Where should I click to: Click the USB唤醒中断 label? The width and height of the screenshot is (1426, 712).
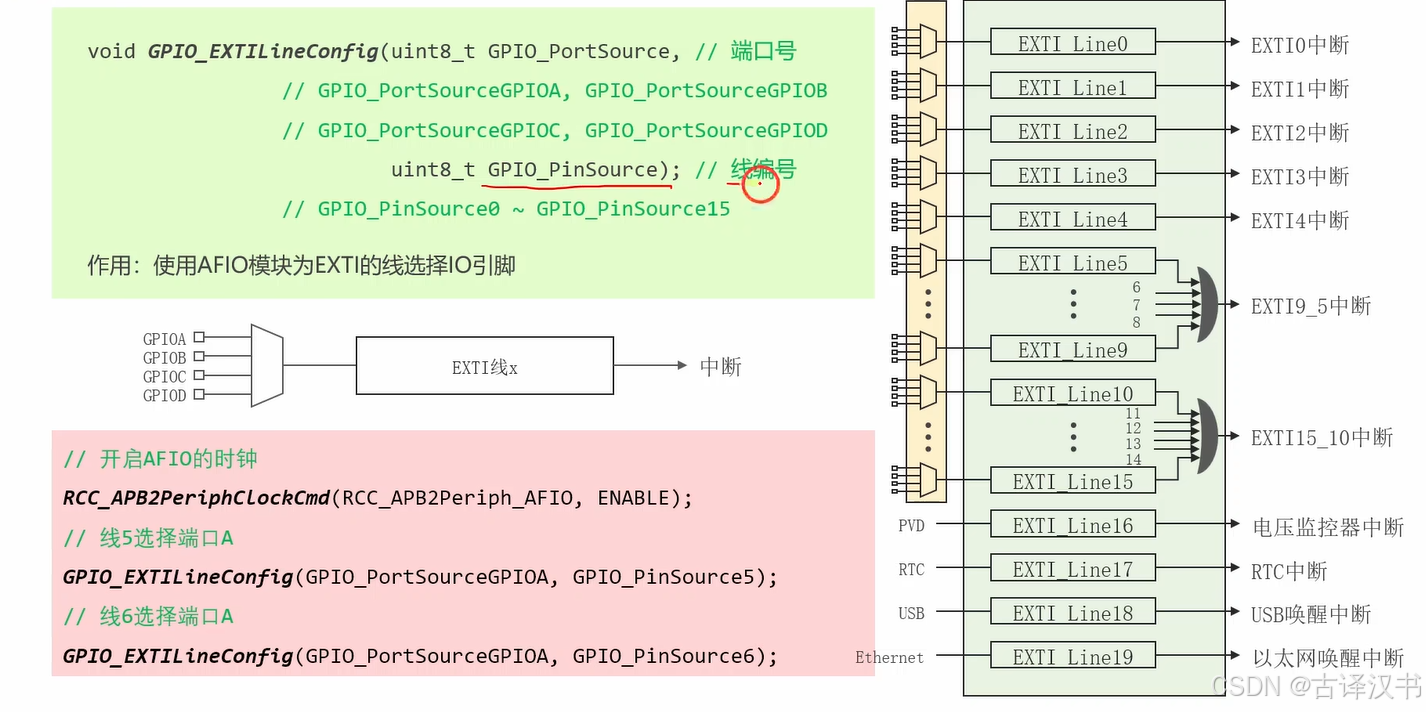1311,614
